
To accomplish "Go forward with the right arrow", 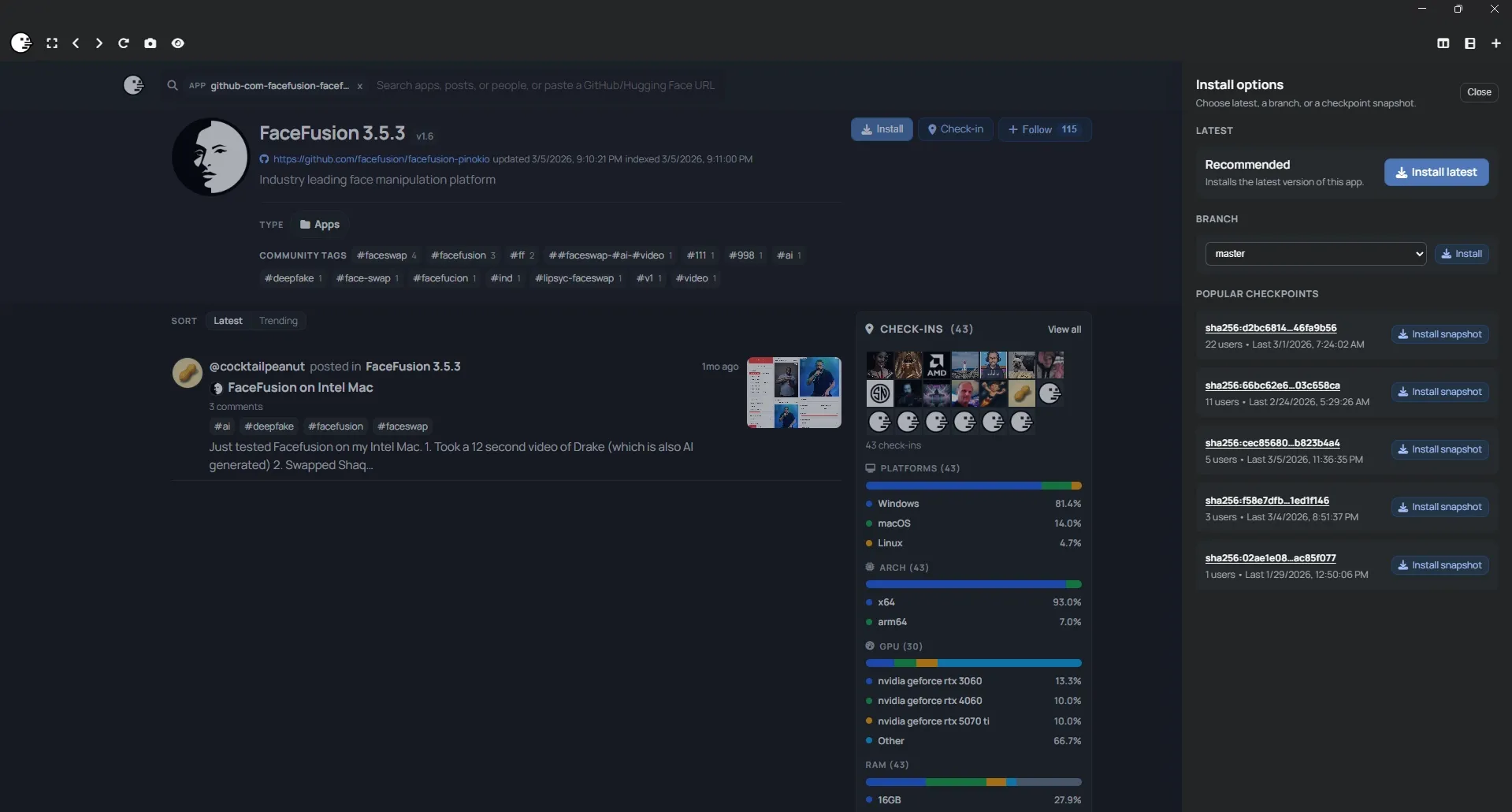I will click(x=99, y=43).
